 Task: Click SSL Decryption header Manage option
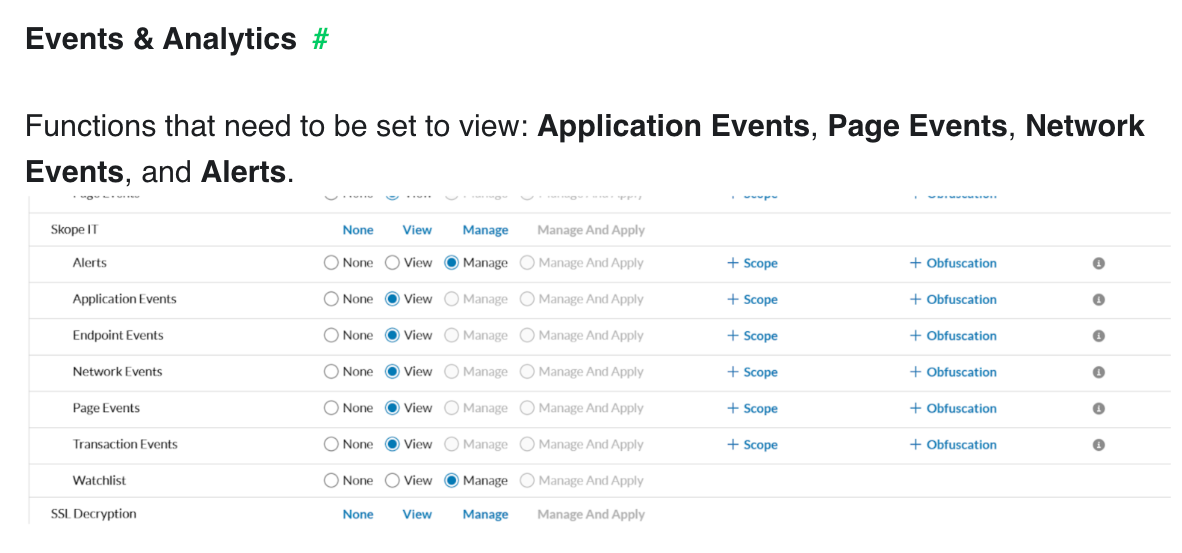(485, 515)
